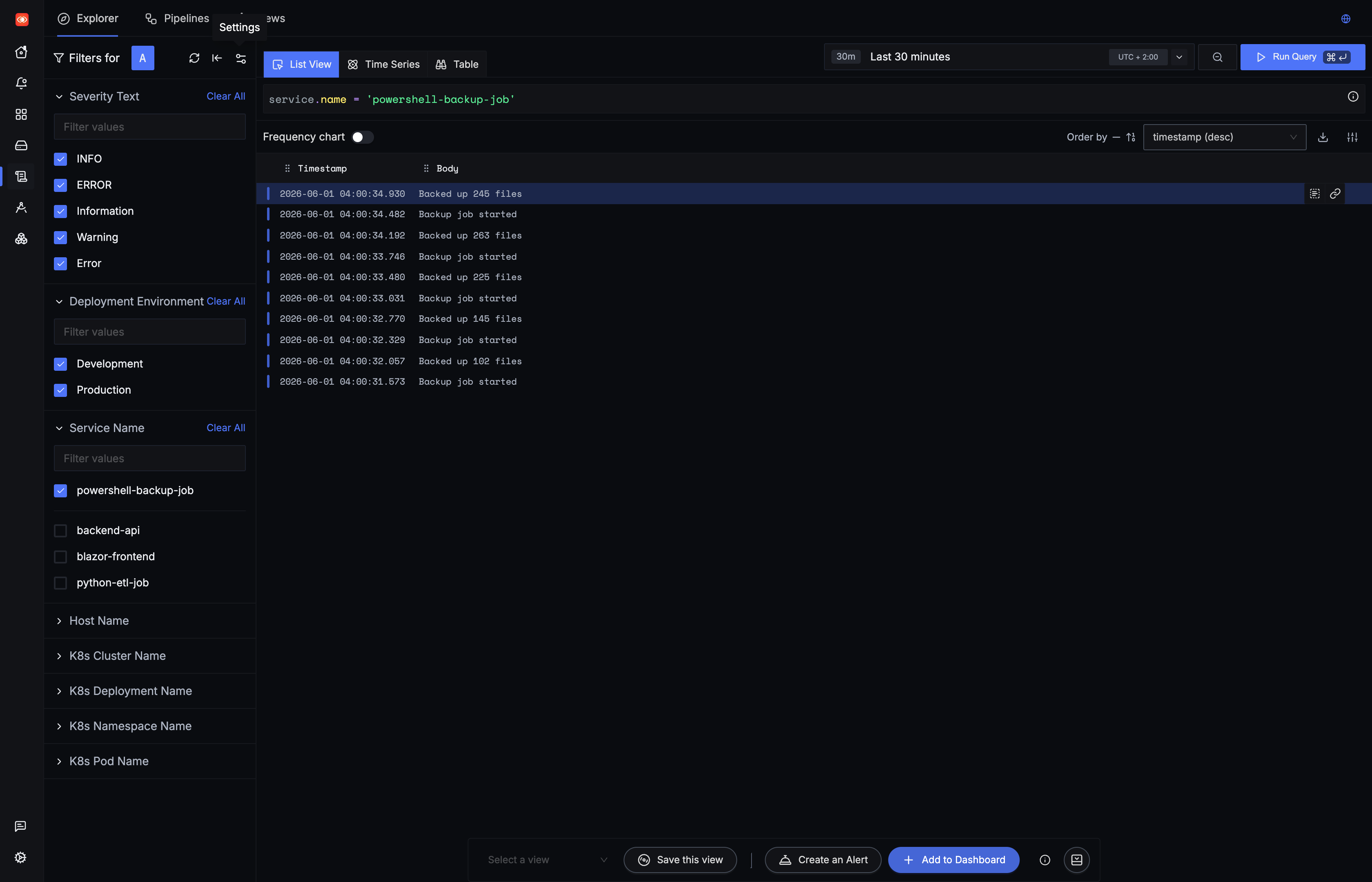Open the Alerts bell icon in sidebar
This screenshot has height=882, width=1372.
pyautogui.click(x=21, y=84)
